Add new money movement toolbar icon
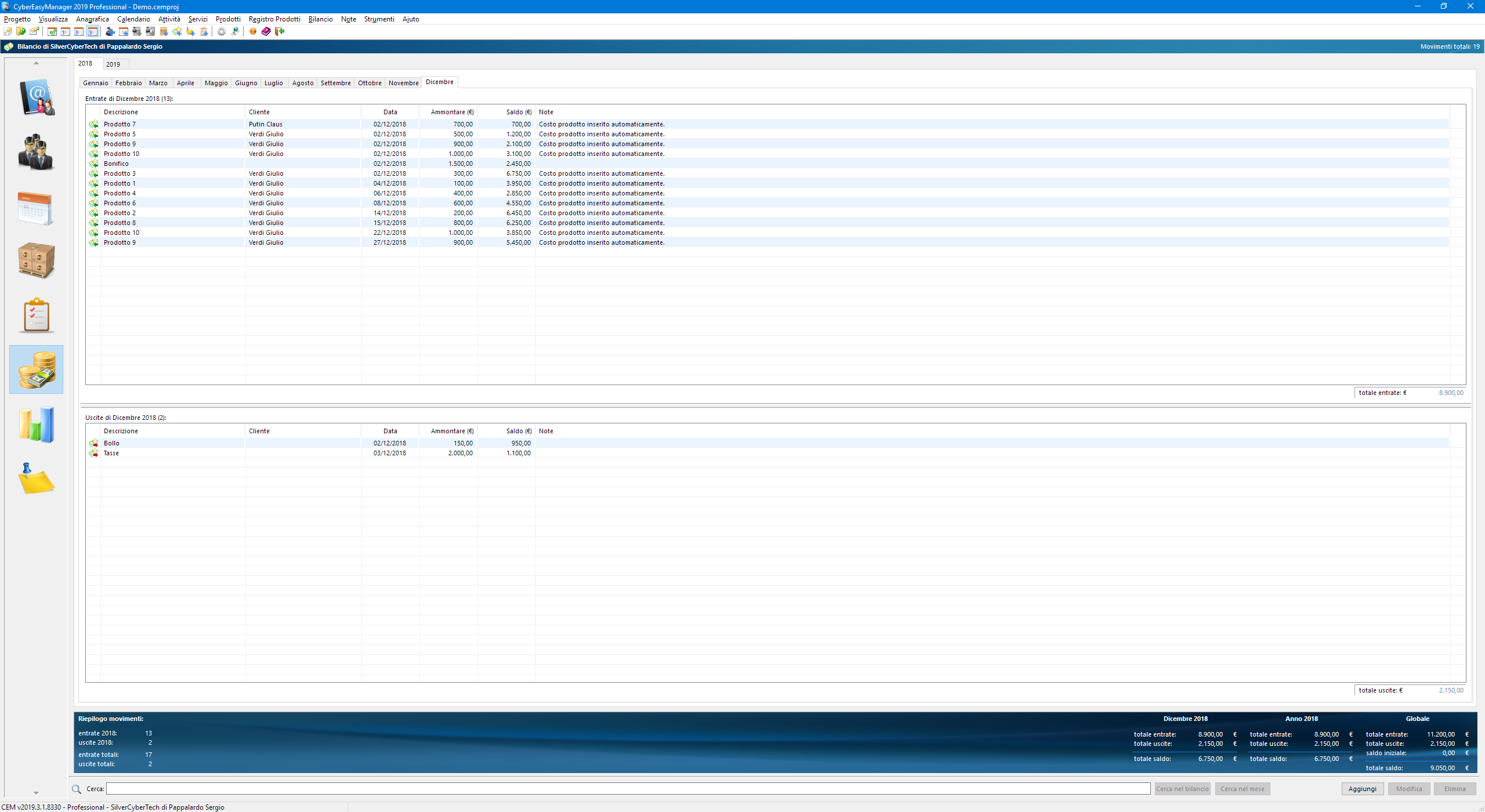Screen dimensions: 1485x812 tap(177, 31)
